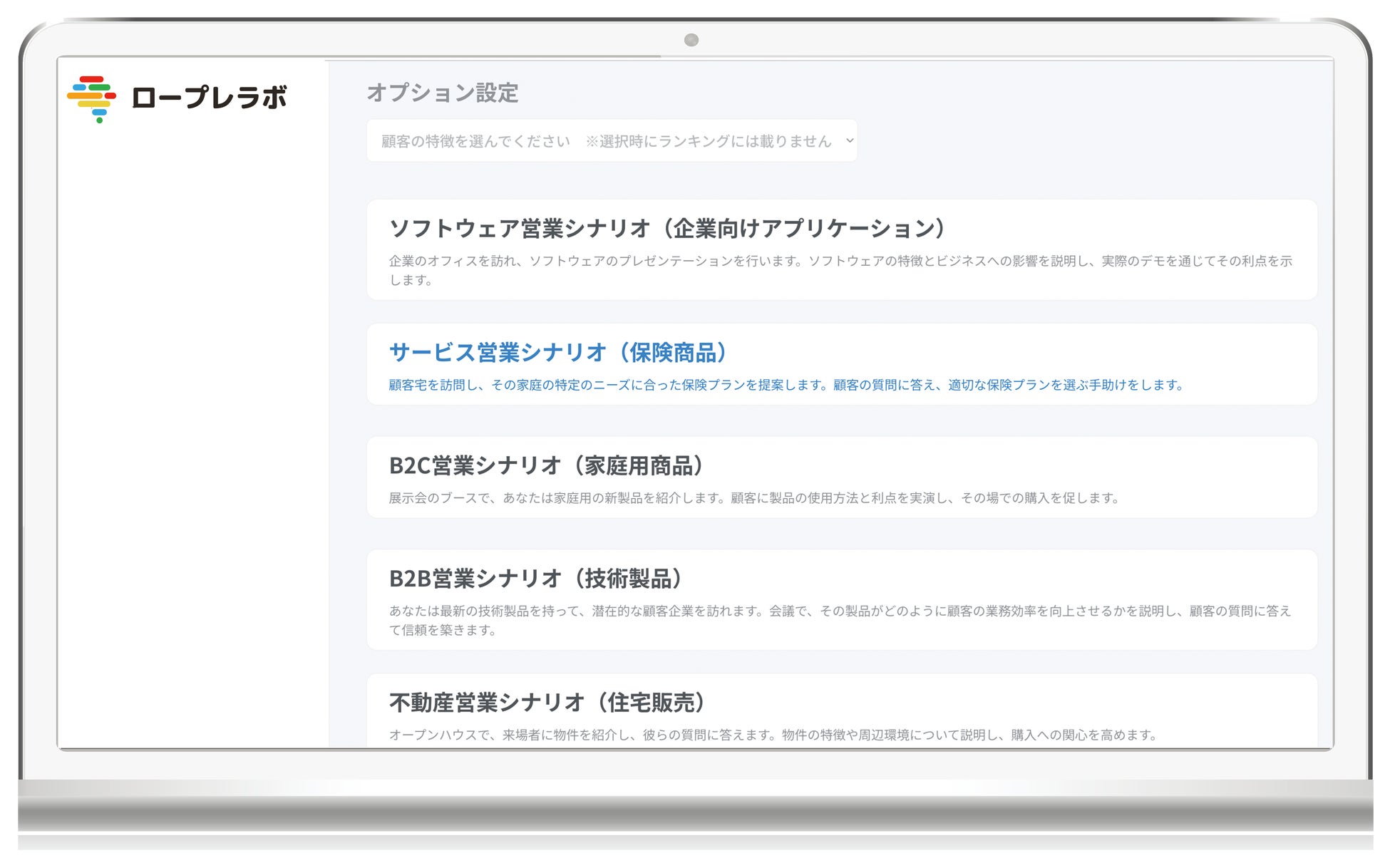1390x868 pixels.
Task: Click the ロープレラボ brand name text
Action: [x=209, y=98]
